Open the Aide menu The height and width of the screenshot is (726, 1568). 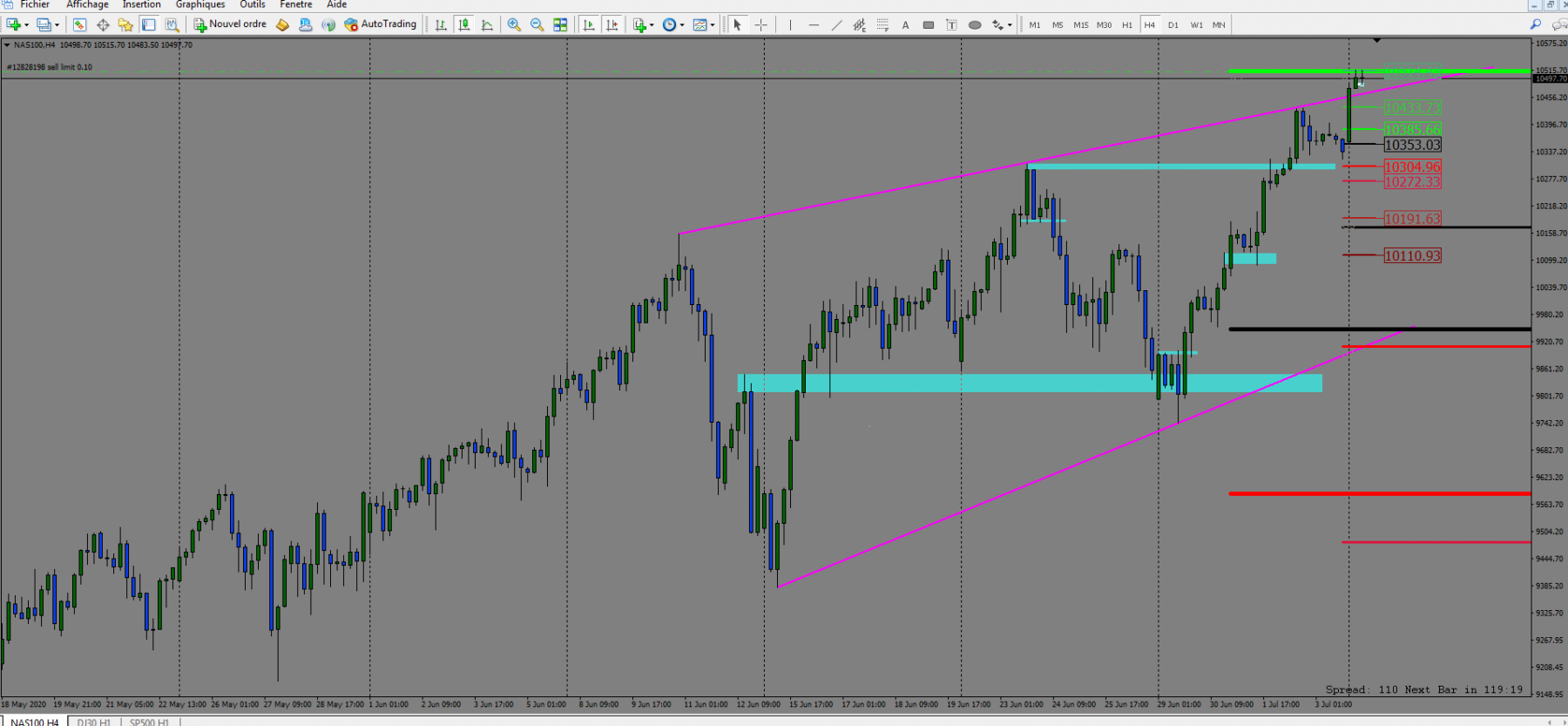click(336, 4)
